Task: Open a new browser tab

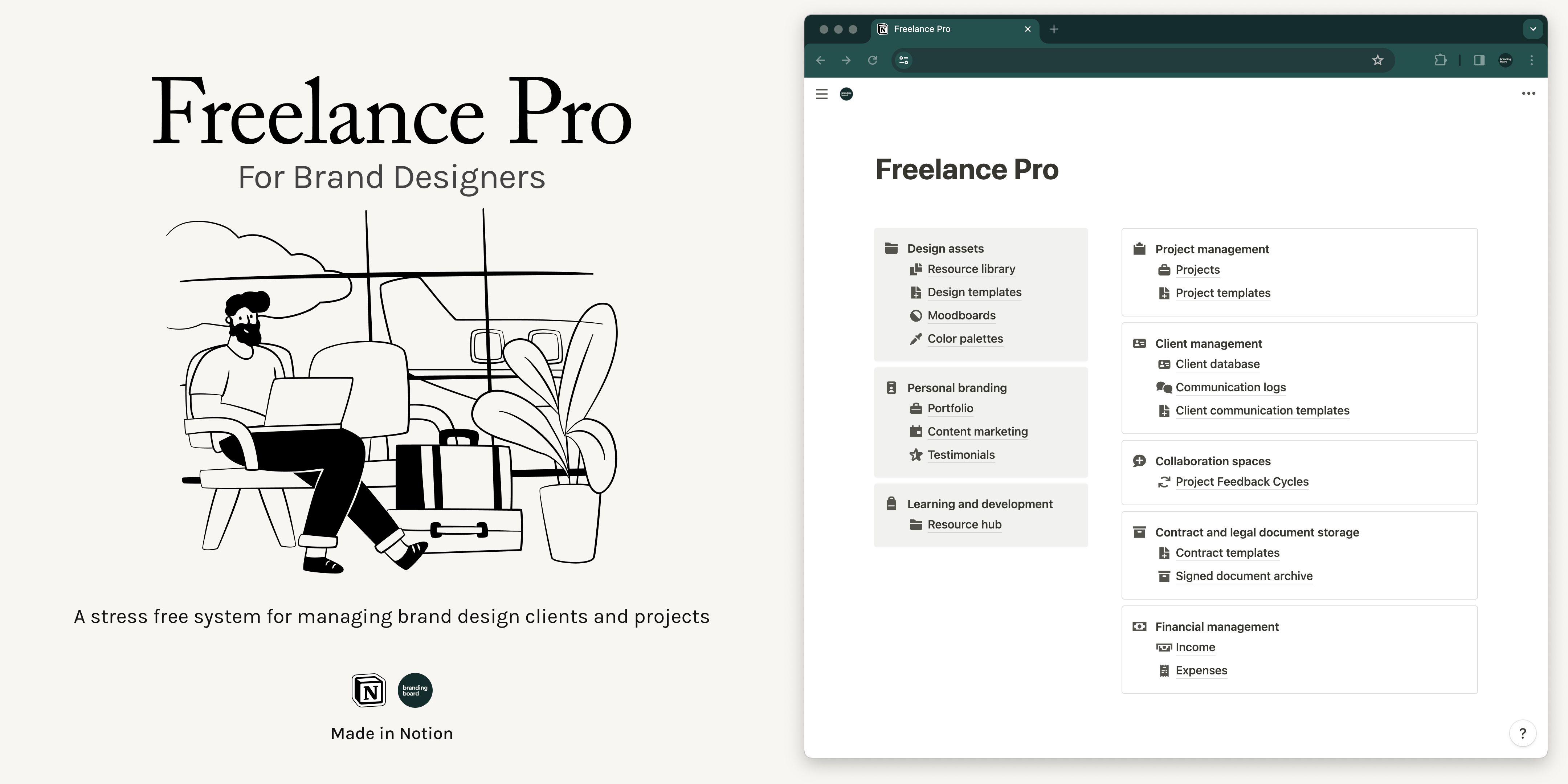Action: (x=1054, y=29)
